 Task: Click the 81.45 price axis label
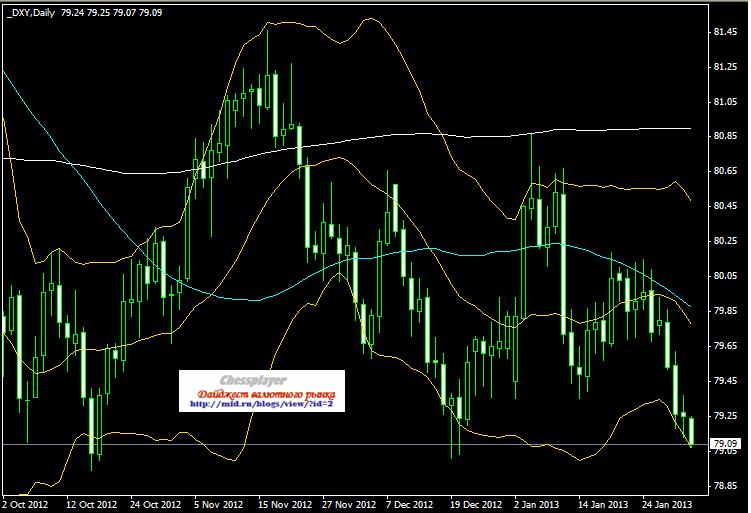point(726,32)
